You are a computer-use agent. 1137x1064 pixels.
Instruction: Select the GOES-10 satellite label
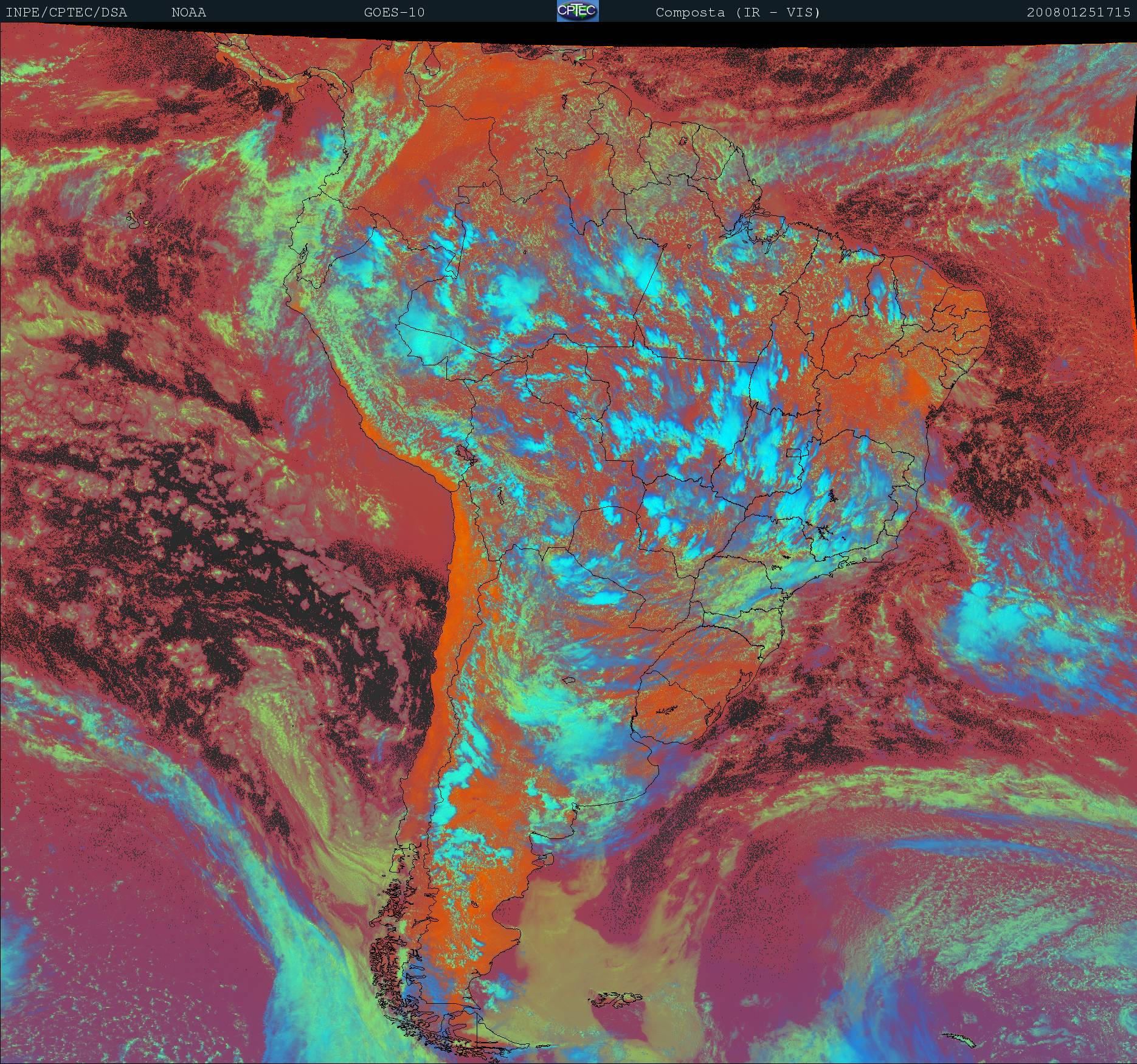pyautogui.click(x=395, y=12)
